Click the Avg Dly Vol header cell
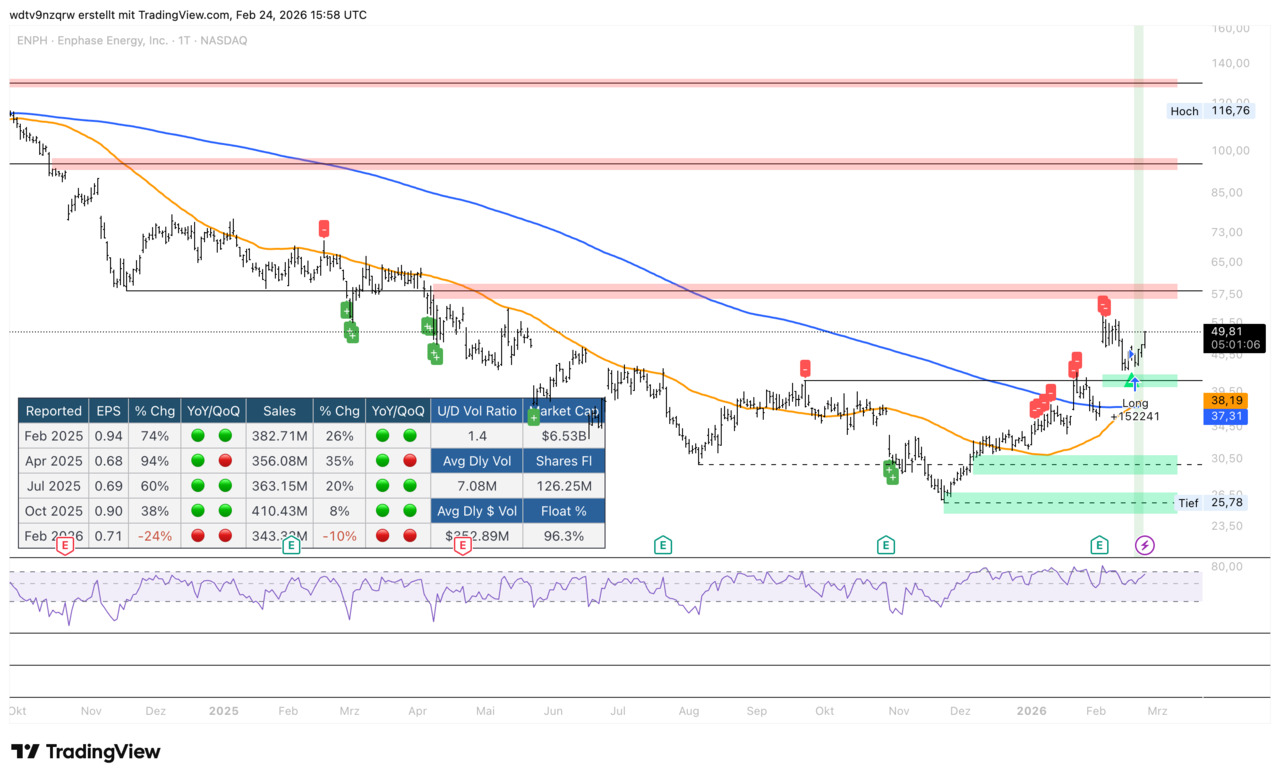This screenshot has height=780, width=1280. click(x=476, y=461)
